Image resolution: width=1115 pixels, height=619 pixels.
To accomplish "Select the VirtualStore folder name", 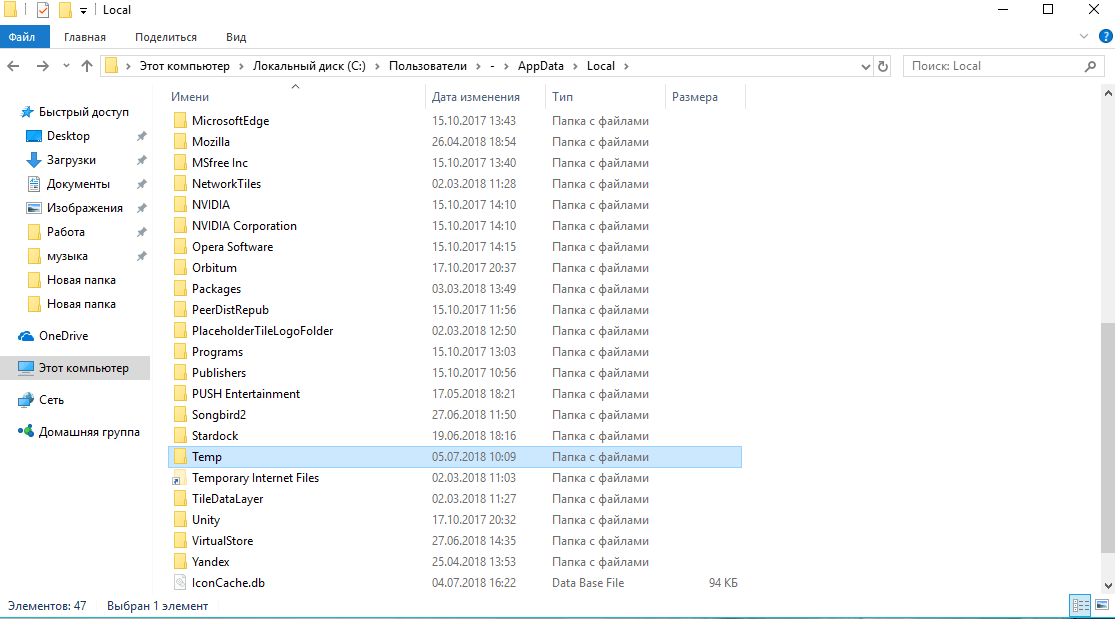I will 223,541.
